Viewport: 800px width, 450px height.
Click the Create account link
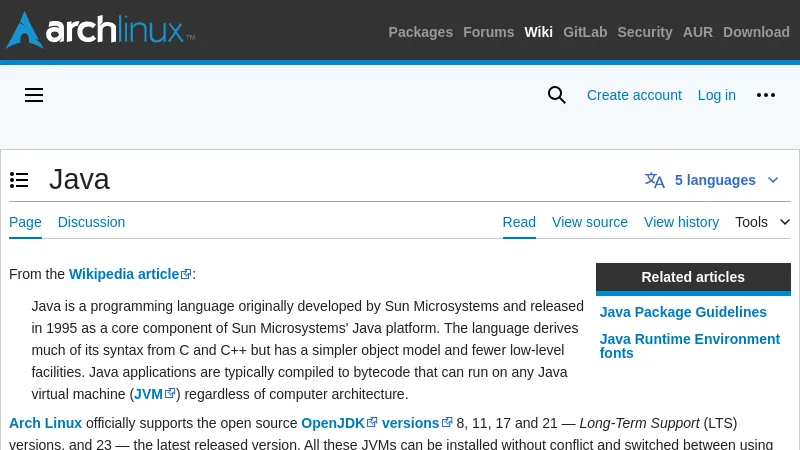pos(634,95)
